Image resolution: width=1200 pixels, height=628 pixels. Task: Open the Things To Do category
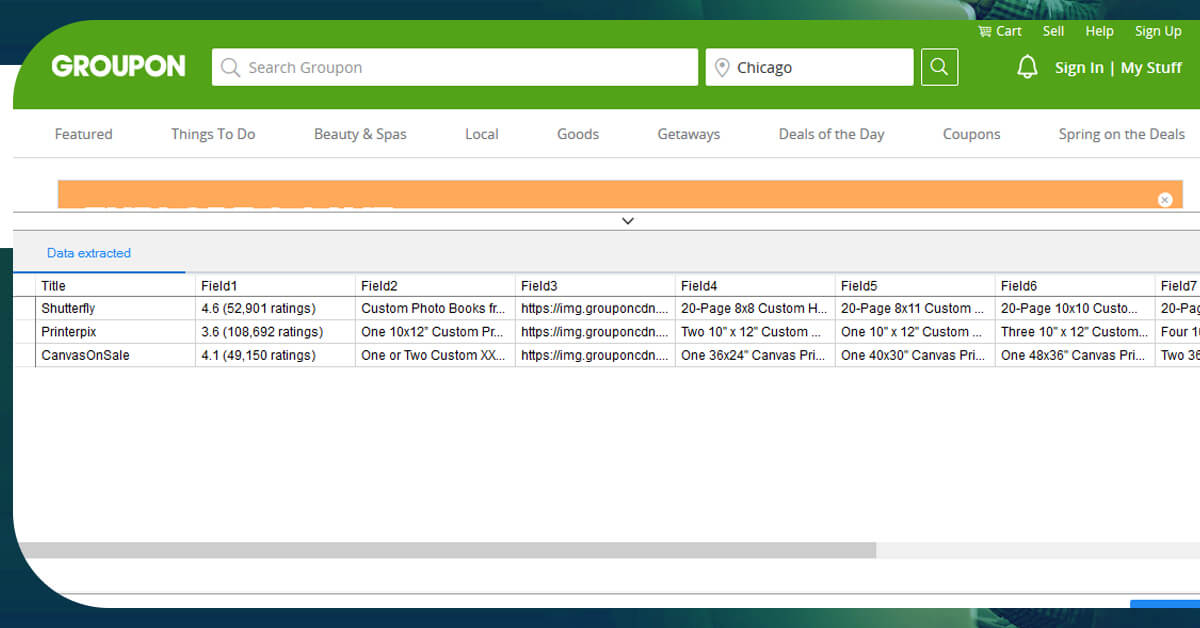pyautogui.click(x=213, y=134)
